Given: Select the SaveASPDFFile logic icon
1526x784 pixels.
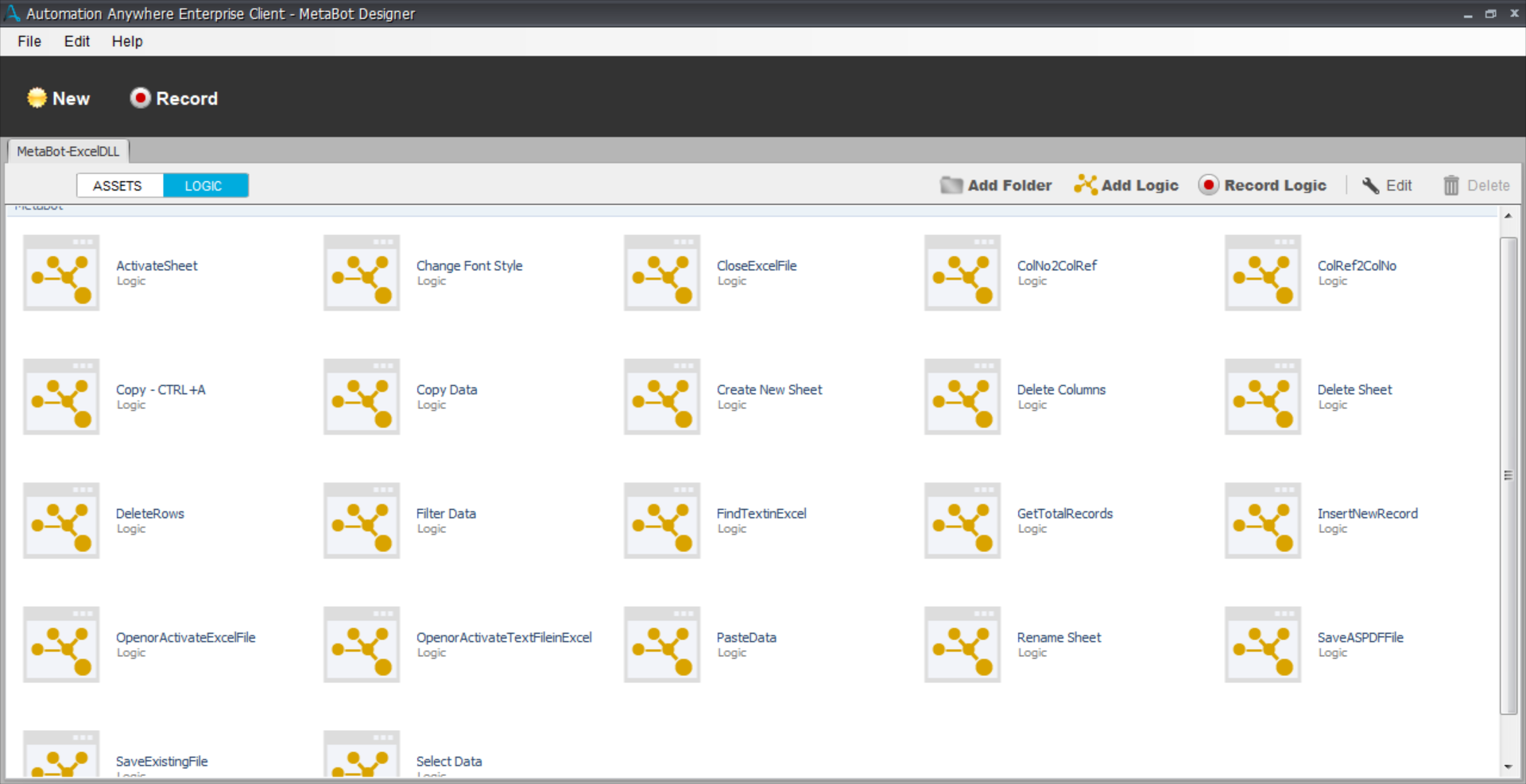Looking at the screenshot, I should tap(1263, 644).
